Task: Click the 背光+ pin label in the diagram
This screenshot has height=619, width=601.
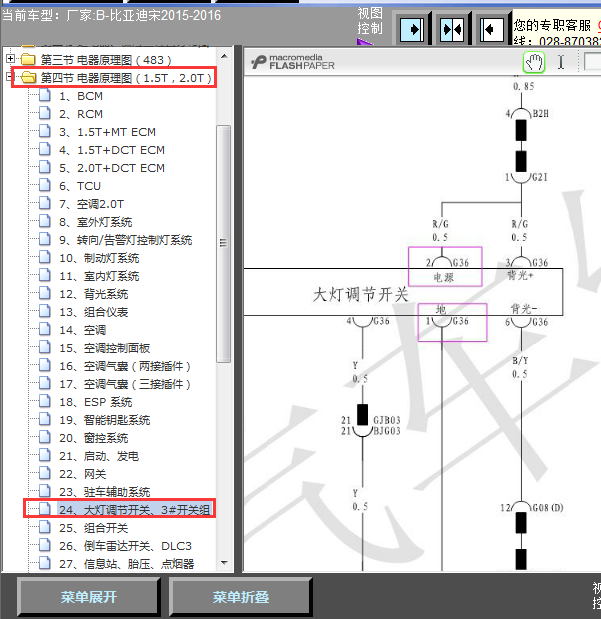Action: [x=520, y=276]
